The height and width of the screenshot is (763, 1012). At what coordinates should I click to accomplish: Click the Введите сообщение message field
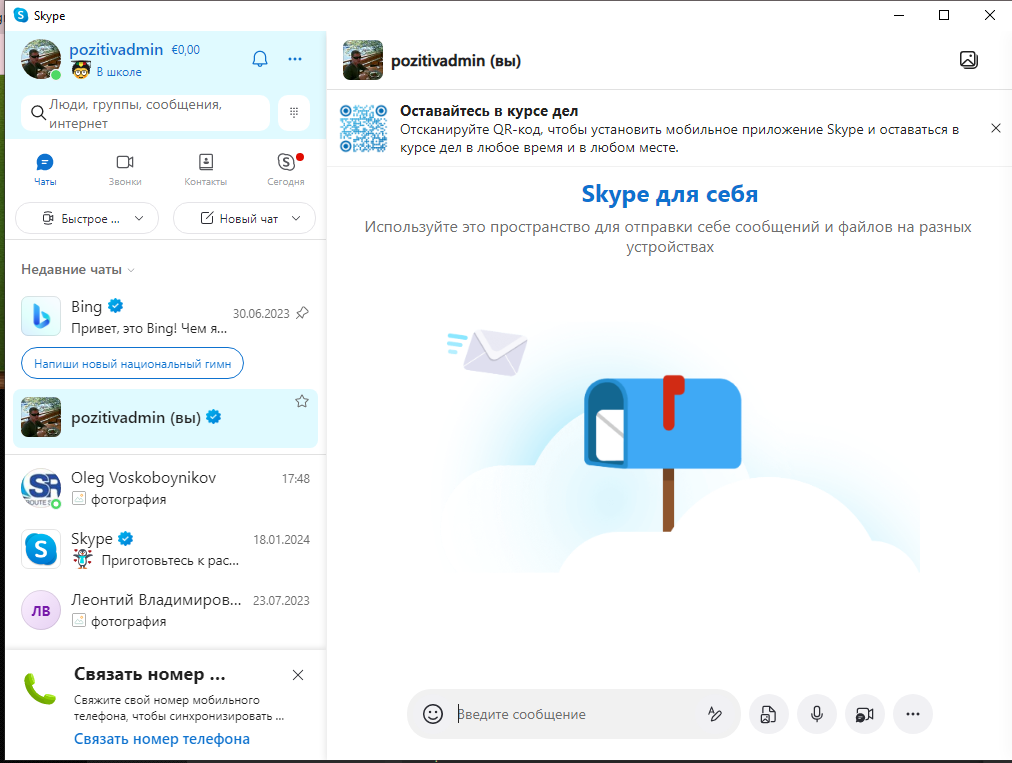click(x=574, y=714)
